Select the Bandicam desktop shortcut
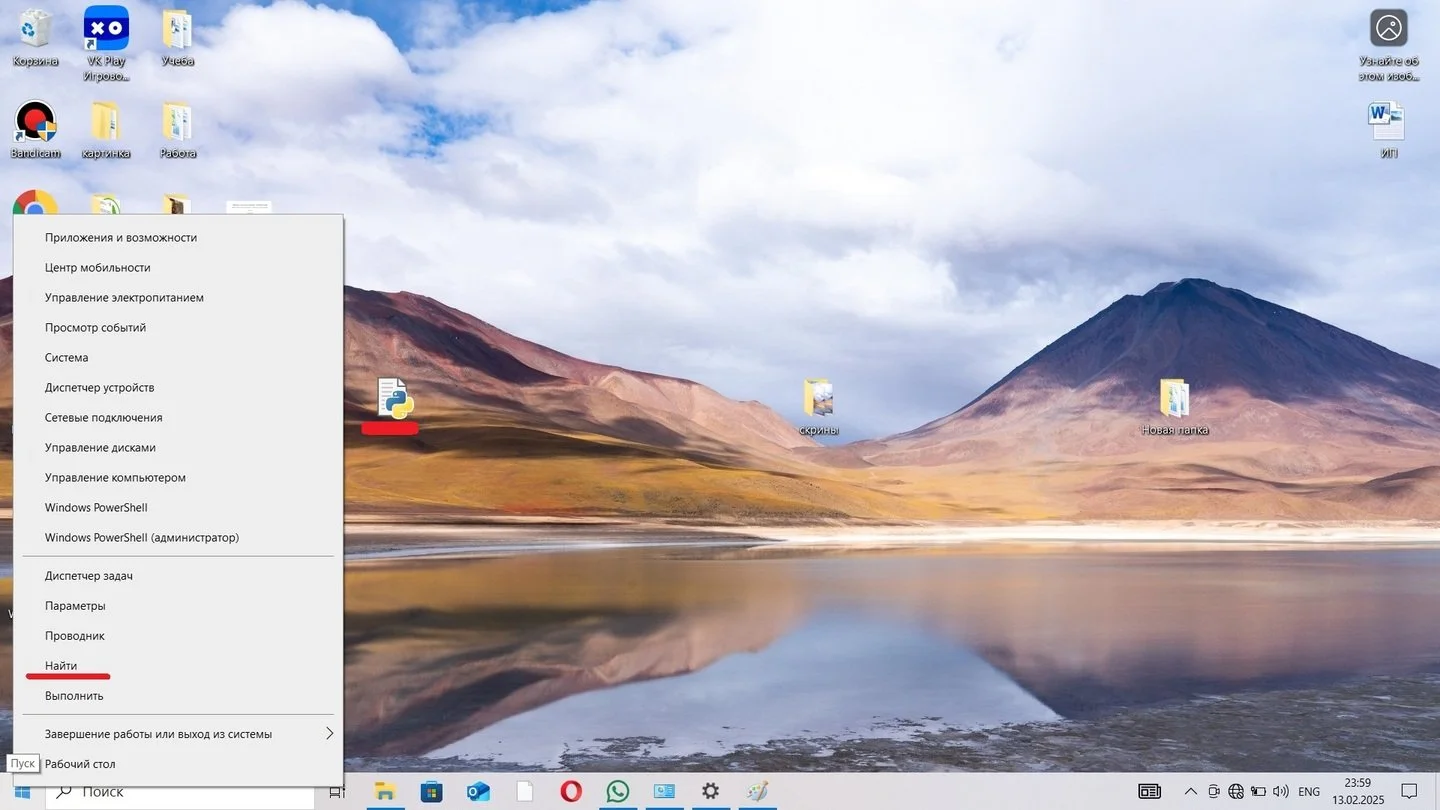The height and width of the screenshot is (810, 1440). (35, 129)
